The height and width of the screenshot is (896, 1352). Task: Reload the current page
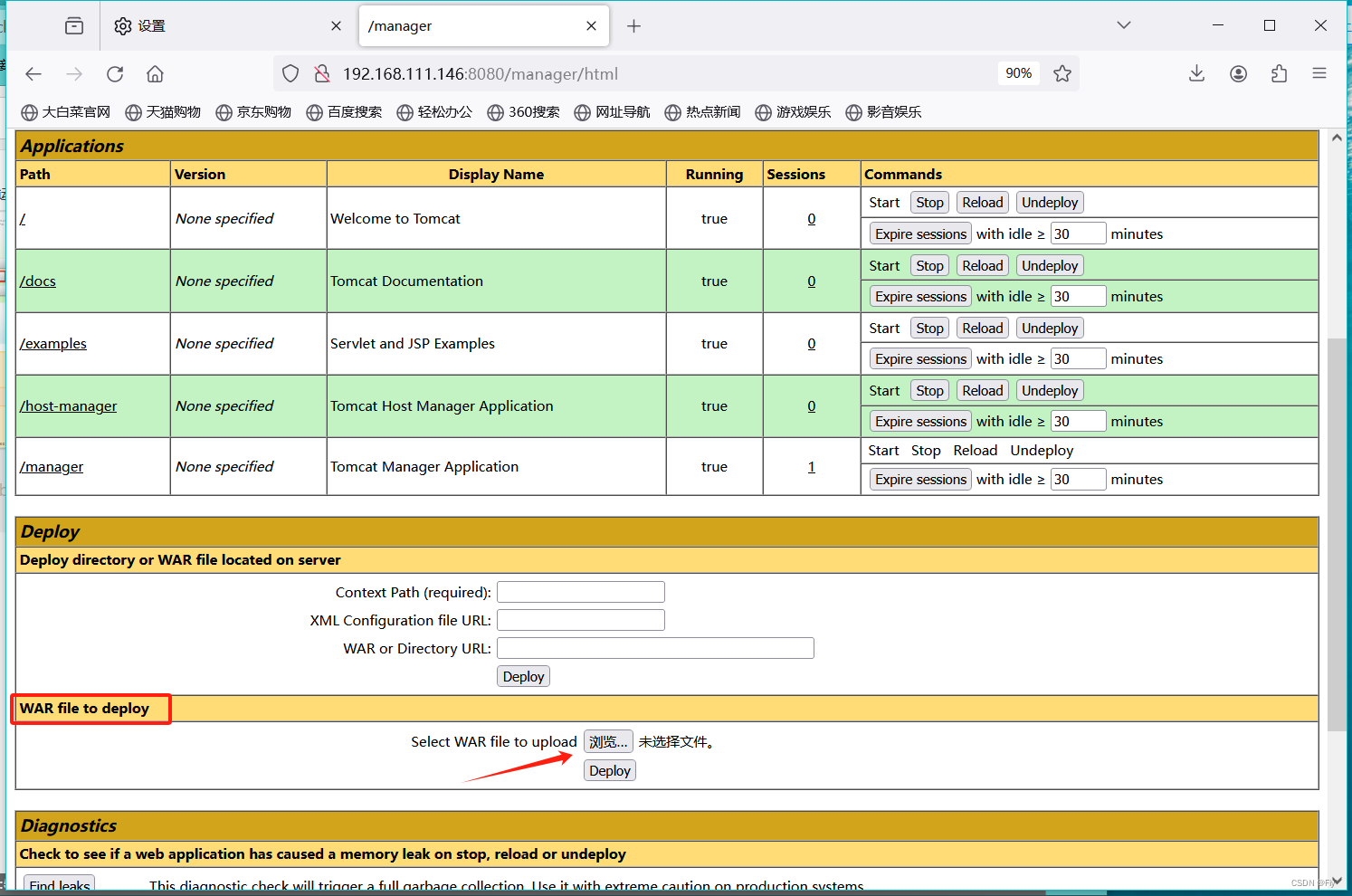115,74
